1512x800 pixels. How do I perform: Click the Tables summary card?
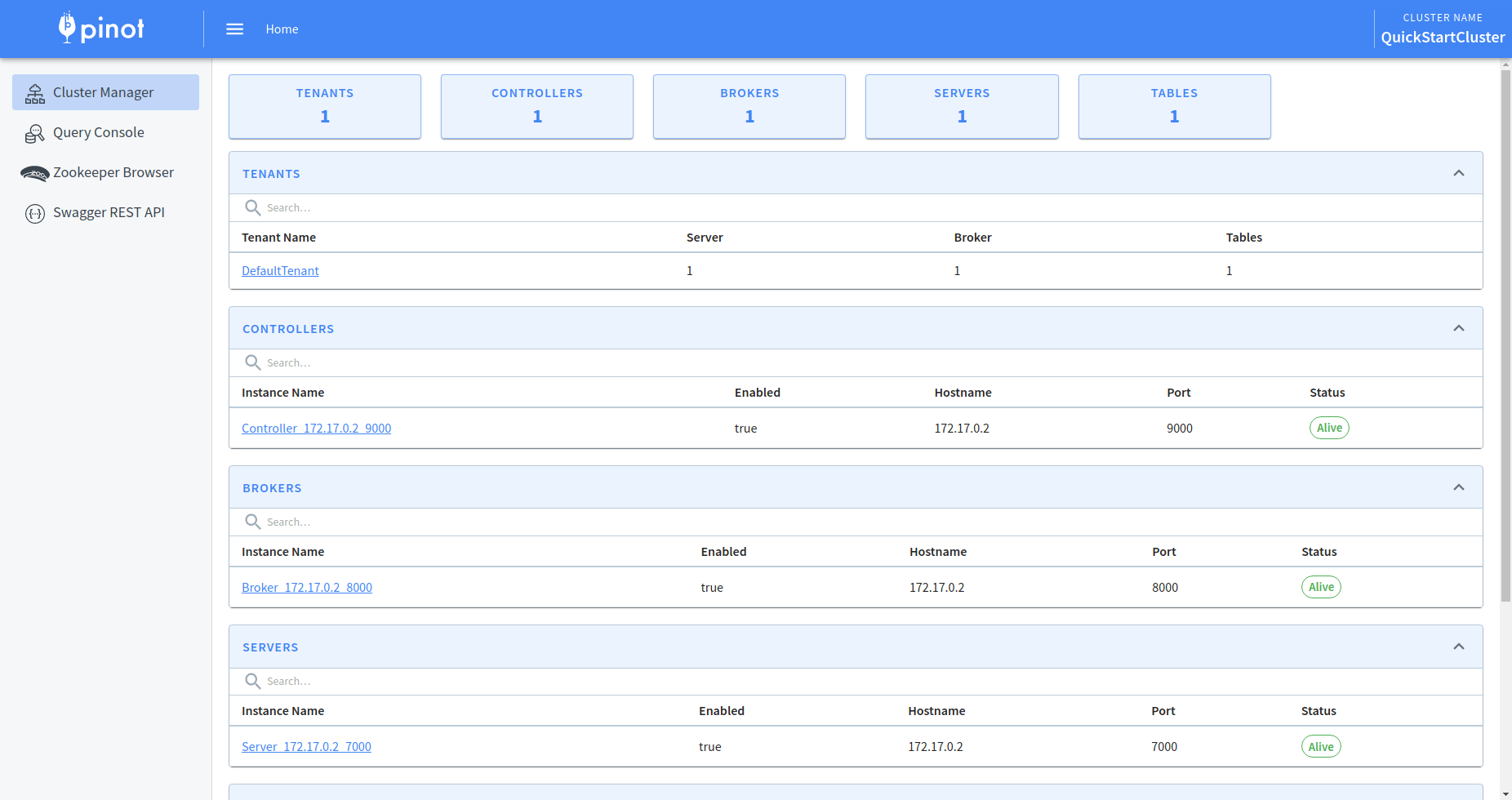click(x=1174, y=107)
